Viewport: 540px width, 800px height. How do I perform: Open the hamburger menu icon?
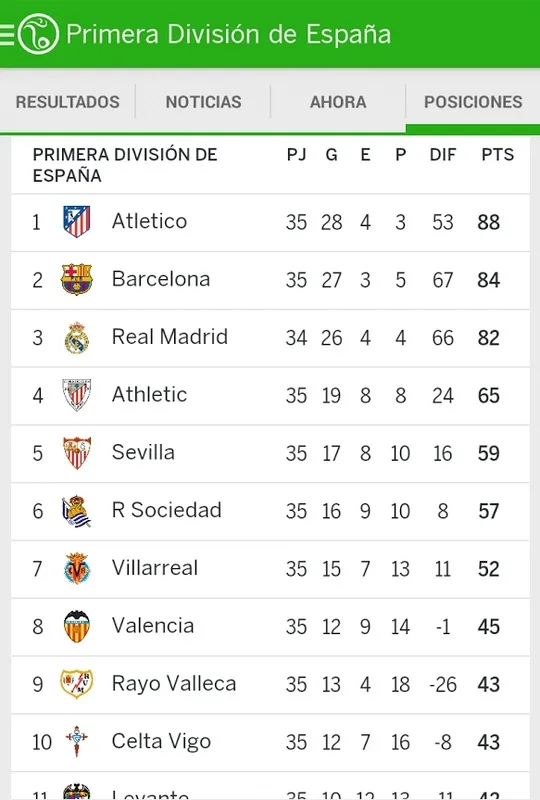click(x=7, y=35)
